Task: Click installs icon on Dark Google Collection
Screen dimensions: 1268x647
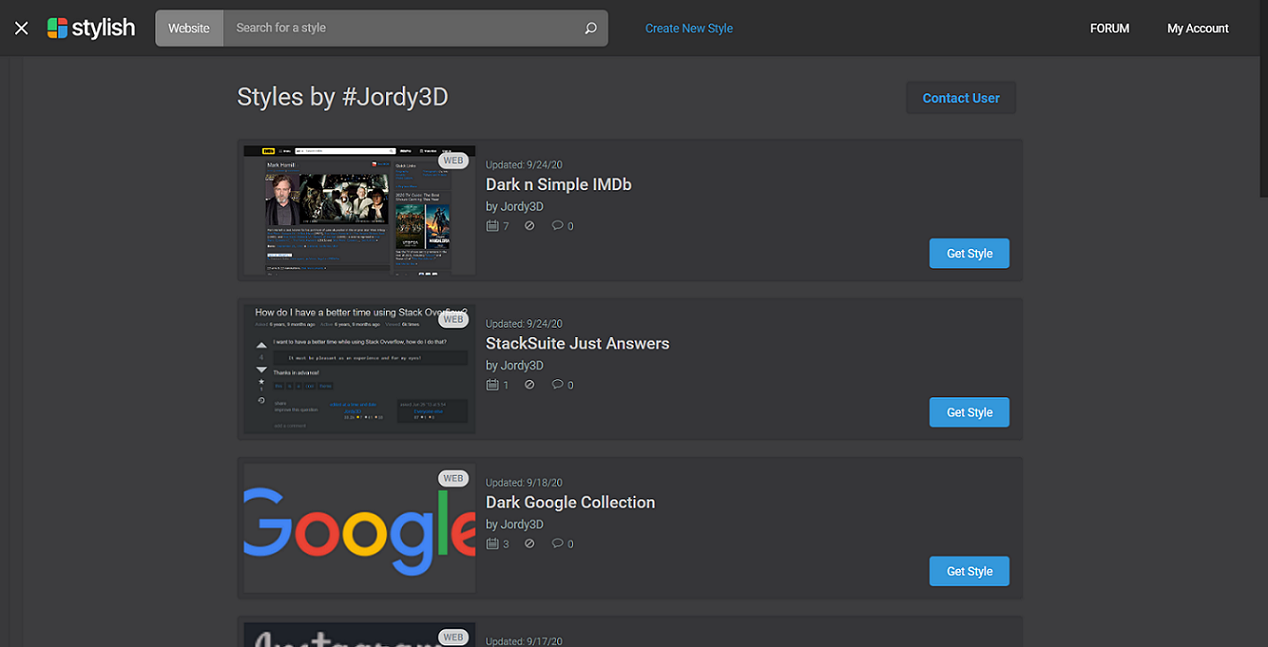Action: (492, 544)
